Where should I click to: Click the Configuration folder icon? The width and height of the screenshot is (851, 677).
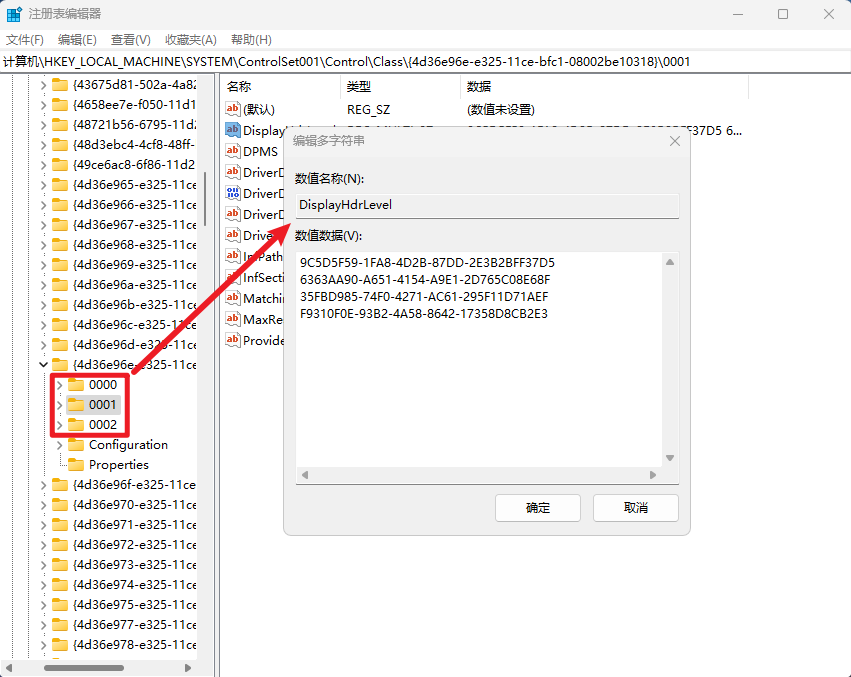coord(76,445)
